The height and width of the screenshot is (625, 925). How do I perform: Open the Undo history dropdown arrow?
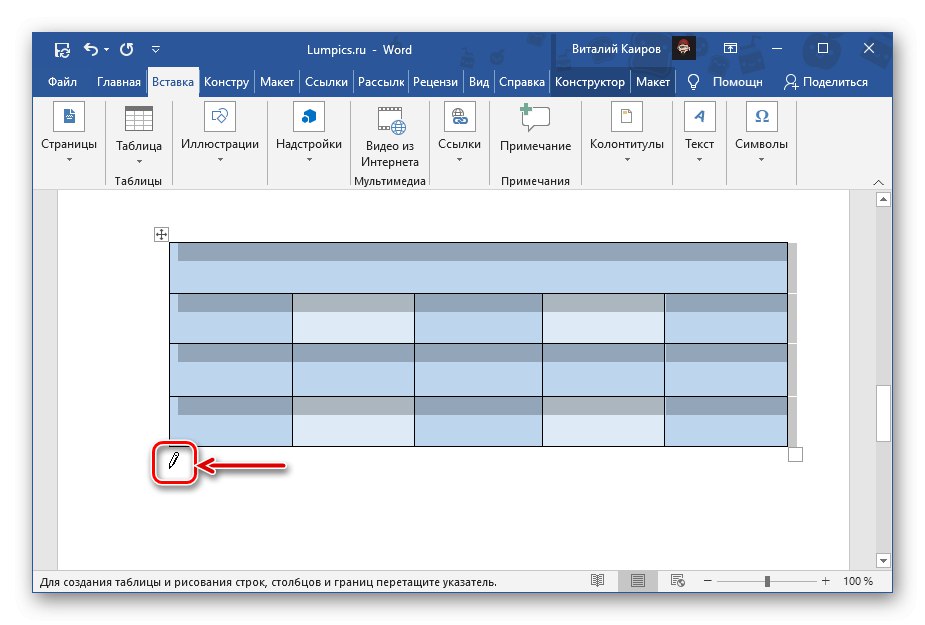coord(107,50)
